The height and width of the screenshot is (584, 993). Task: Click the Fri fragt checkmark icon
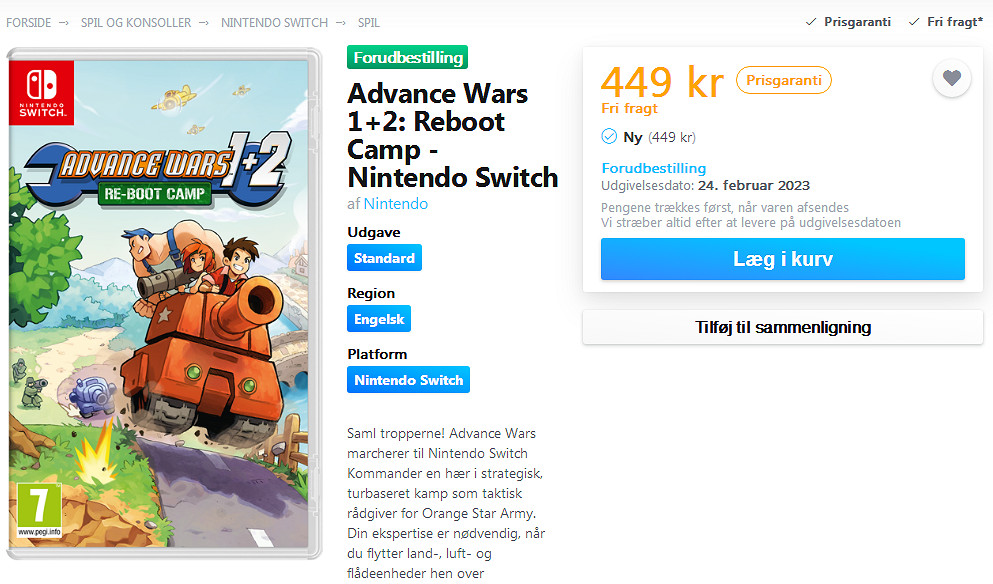[x=914, y=22]
